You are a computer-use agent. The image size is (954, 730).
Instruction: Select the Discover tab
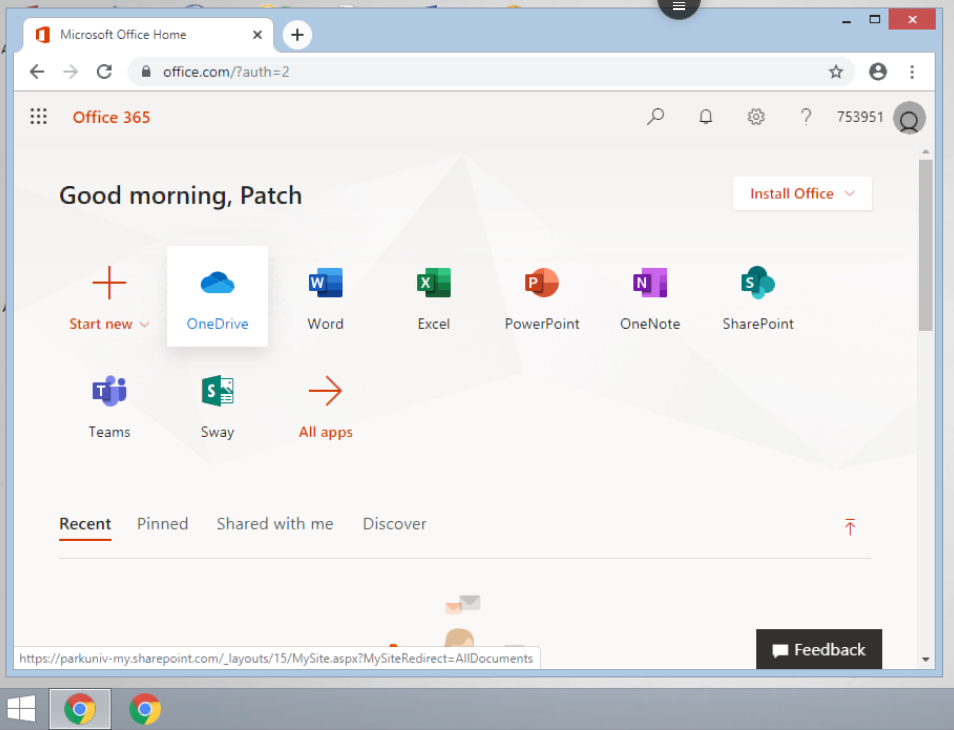pyautogui.click(x=395, y=524)
